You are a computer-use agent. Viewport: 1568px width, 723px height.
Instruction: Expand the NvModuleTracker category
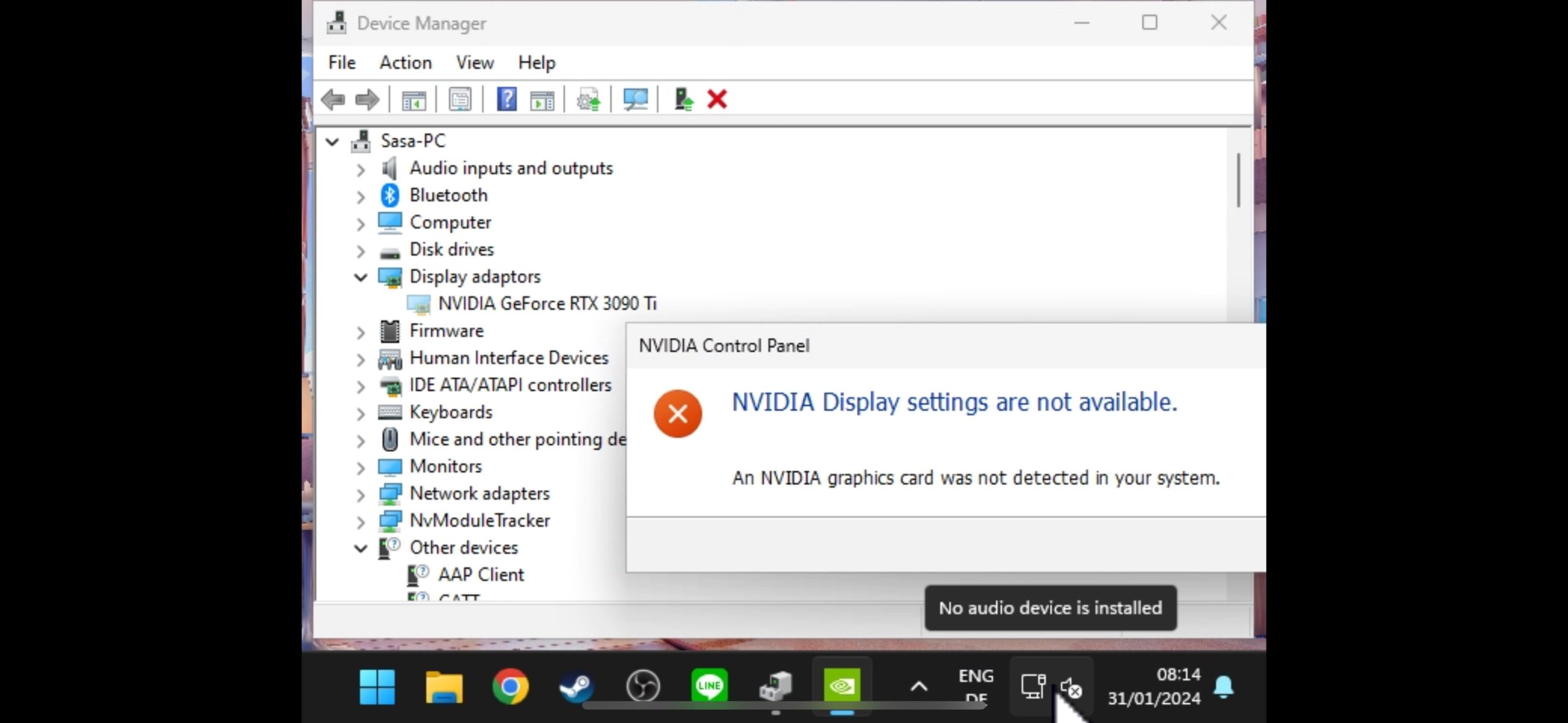[361, 522]
